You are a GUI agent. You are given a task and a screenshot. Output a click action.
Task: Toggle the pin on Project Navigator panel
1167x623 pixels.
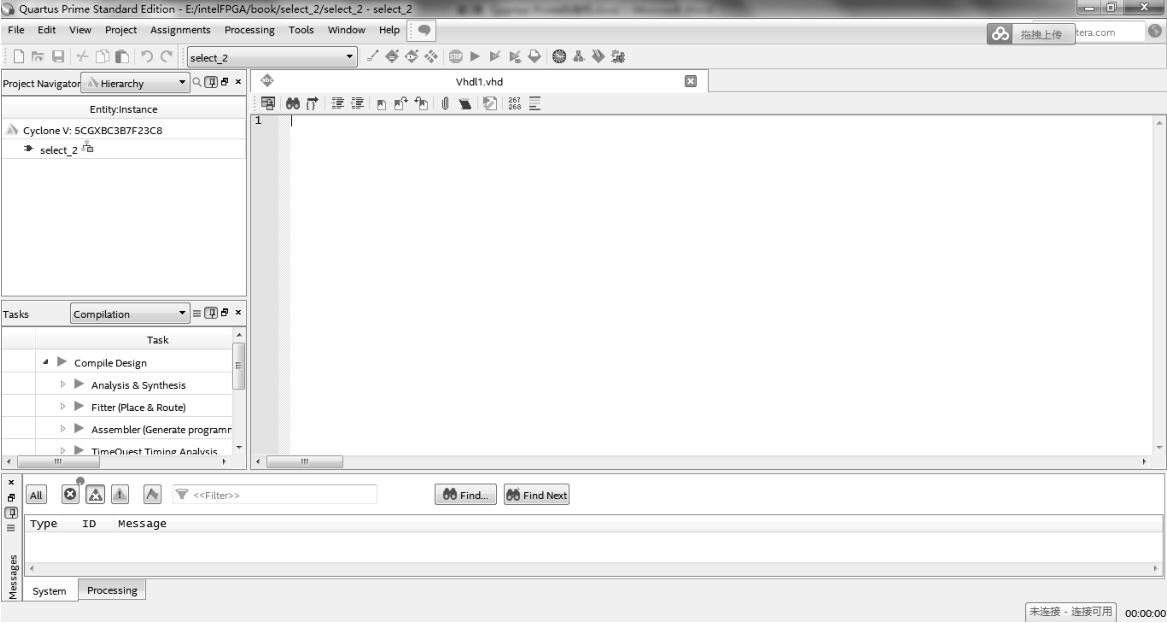211,83
